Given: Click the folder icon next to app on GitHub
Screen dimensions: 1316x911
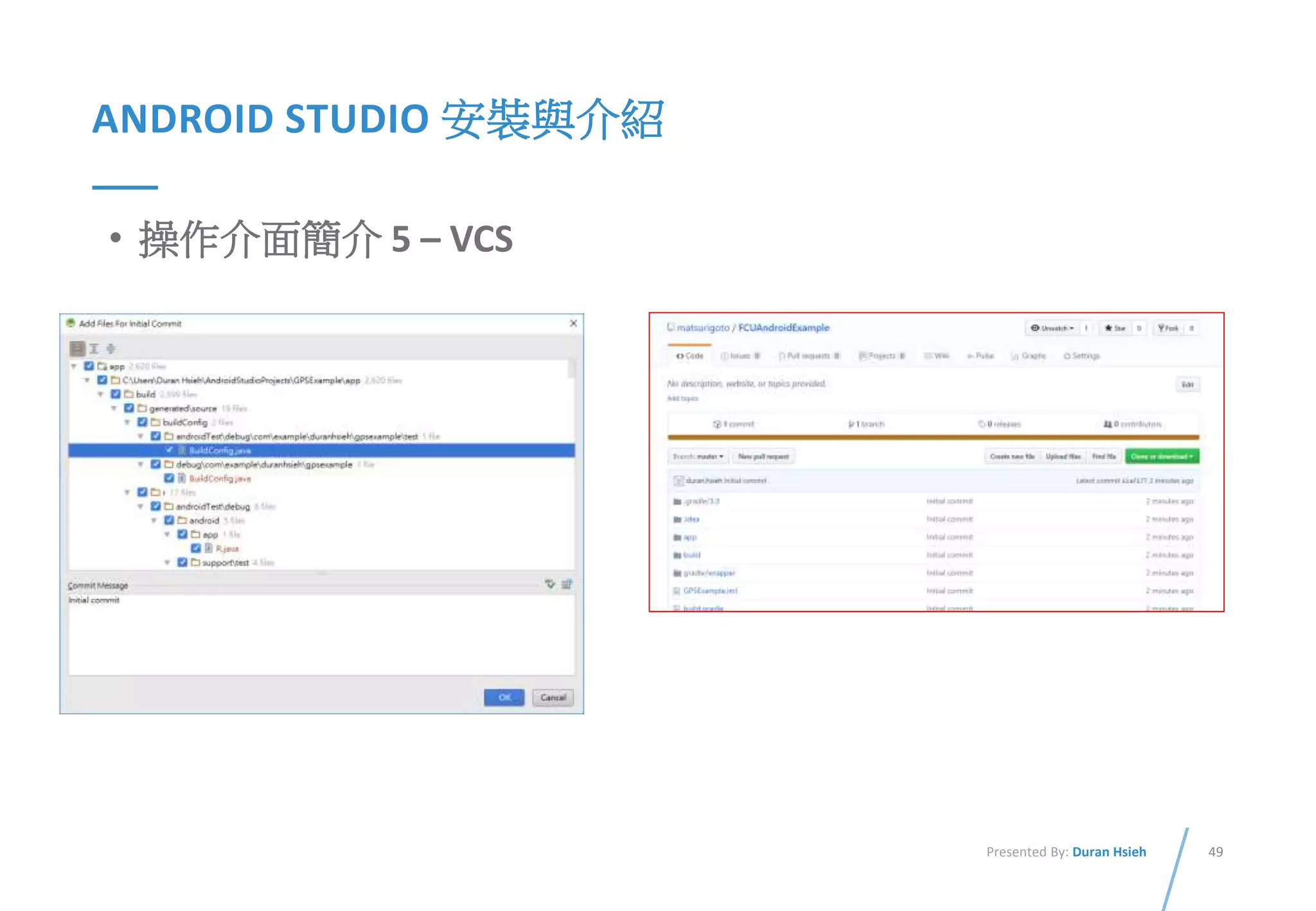Looking at the screenshot, I should click(677, 537).
